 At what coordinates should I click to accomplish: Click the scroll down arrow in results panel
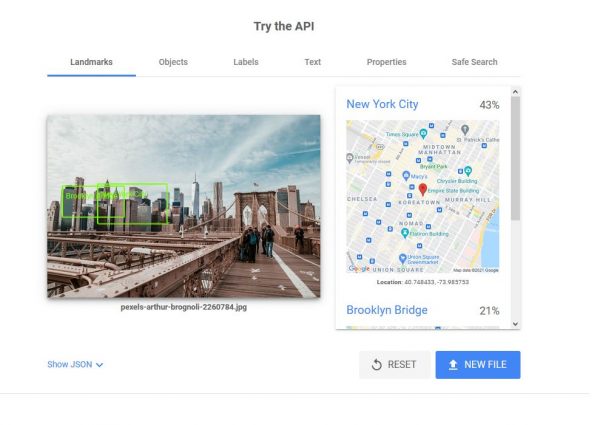[515, 324]
